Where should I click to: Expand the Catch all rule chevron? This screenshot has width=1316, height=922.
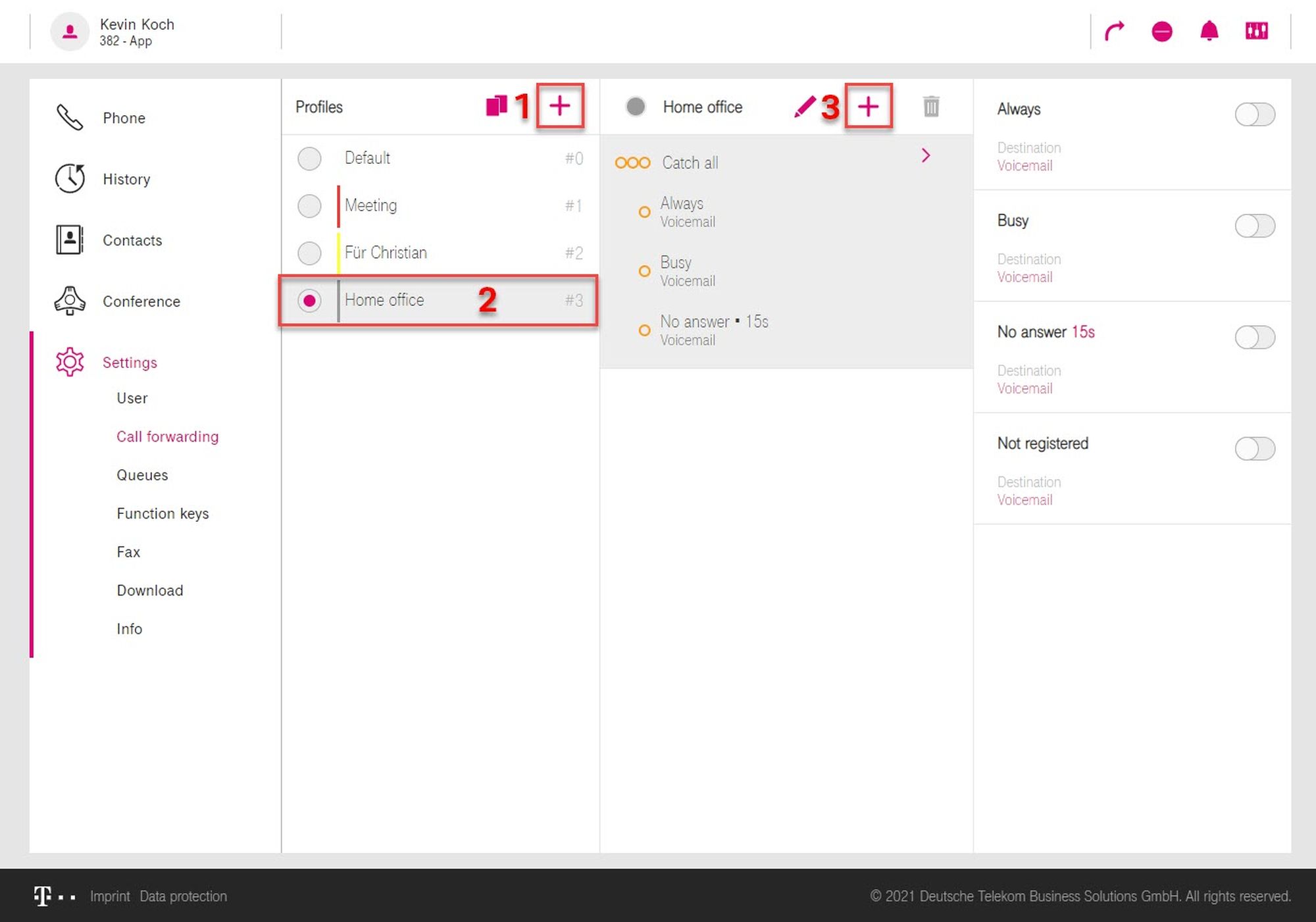(926, 156)
